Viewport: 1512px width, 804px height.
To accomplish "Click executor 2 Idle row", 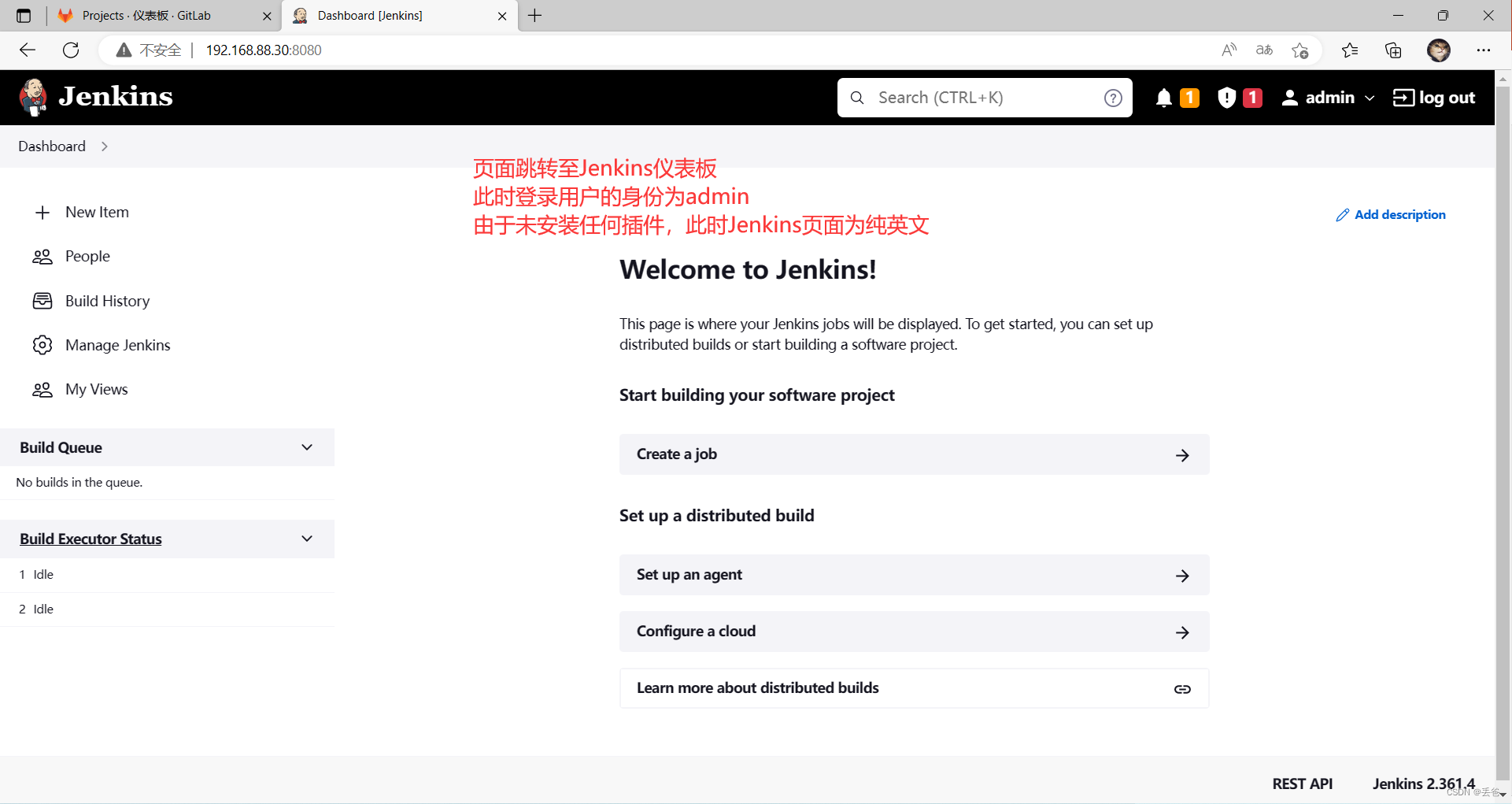I will click(x=167, y=609).
